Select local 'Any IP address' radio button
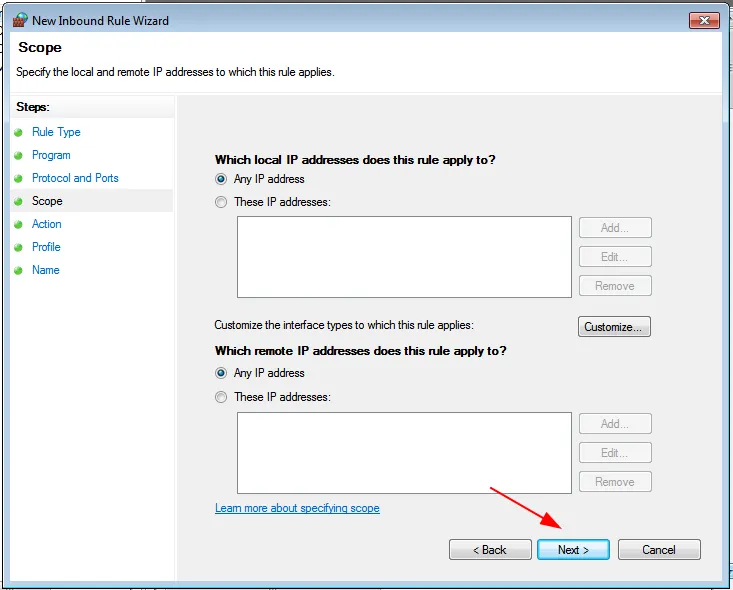 (221, 179)
